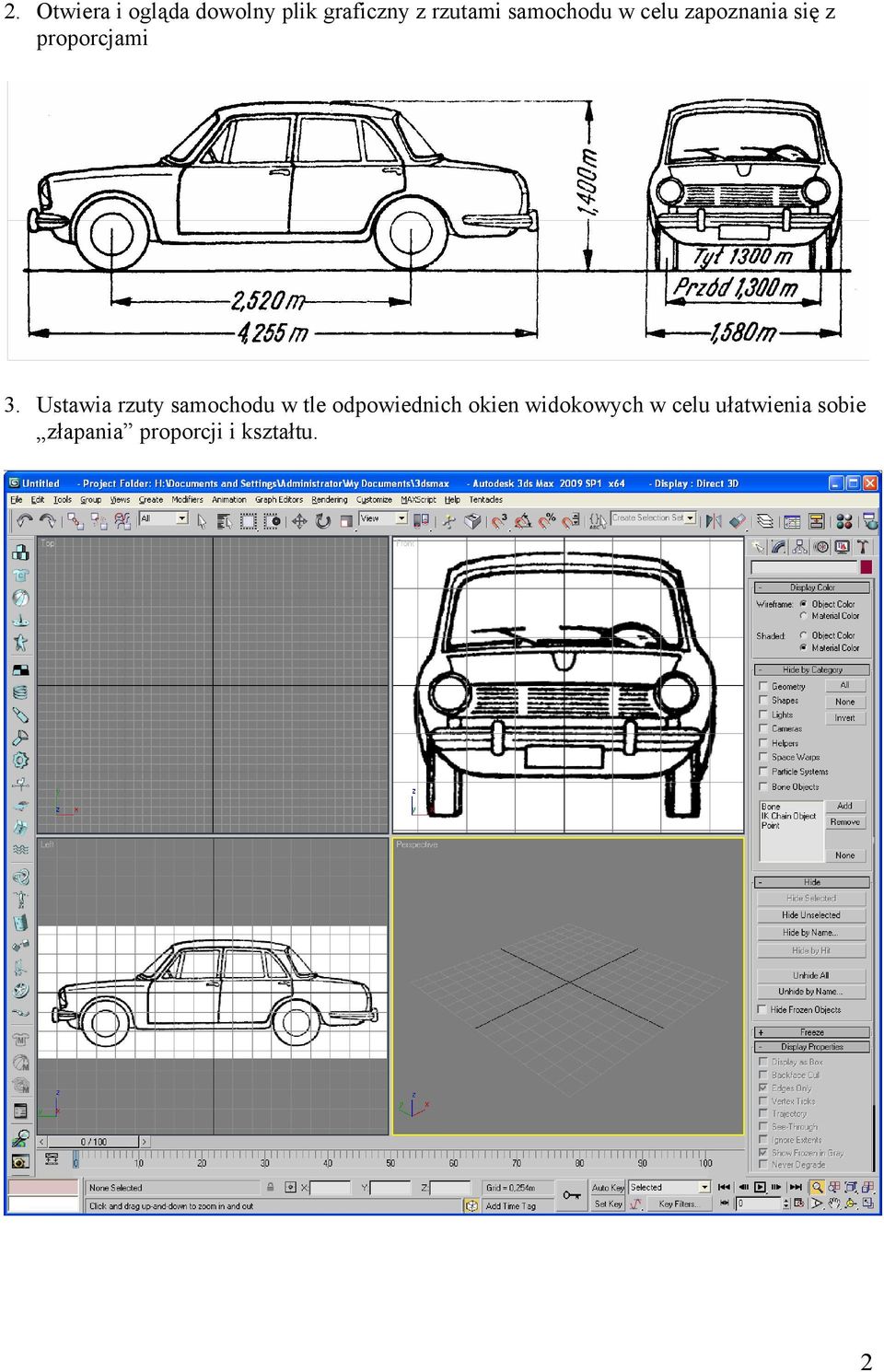Toggle the selection lock padlock icon

click(271, 1187)
